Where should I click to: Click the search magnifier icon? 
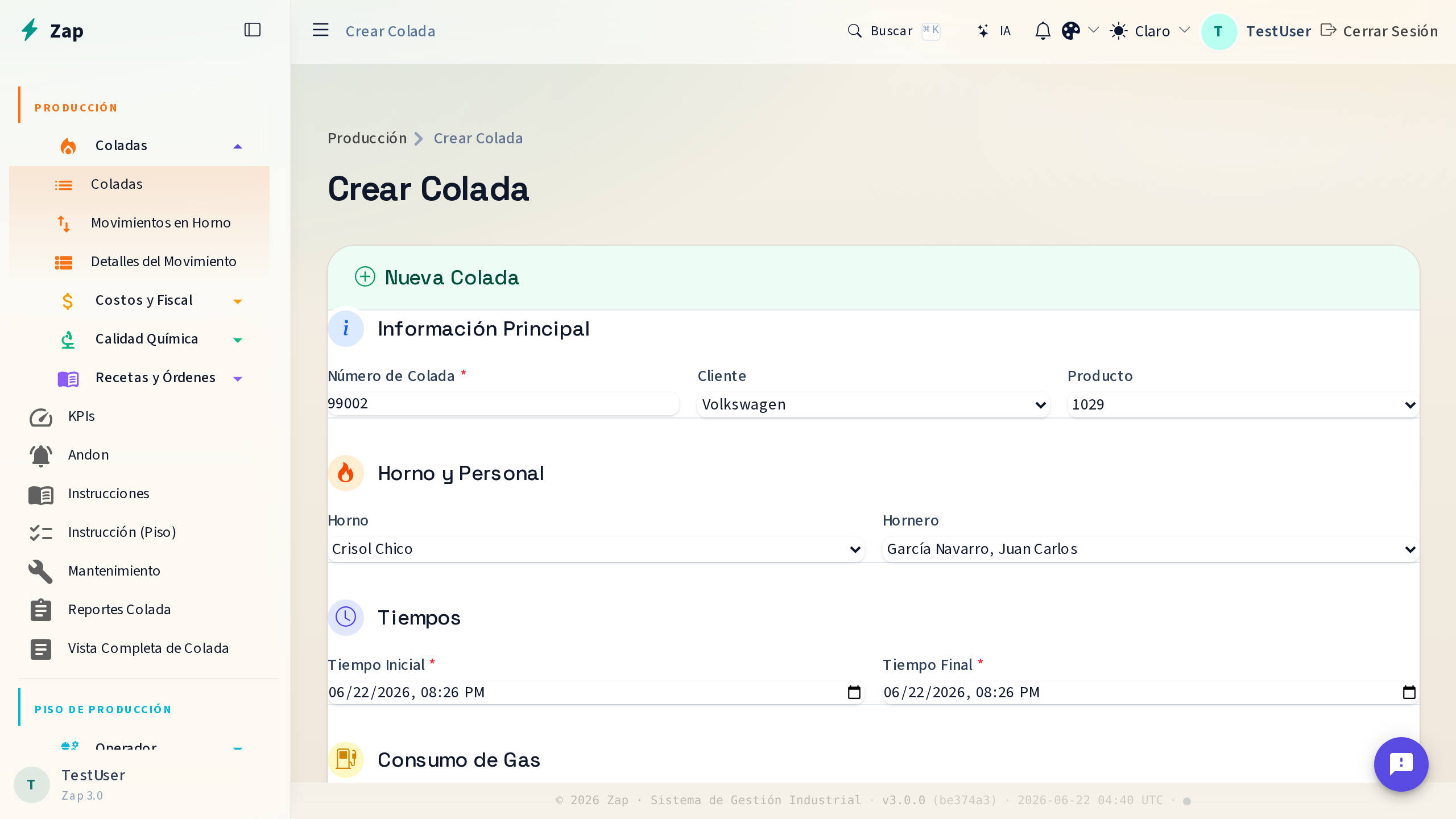click(854, 31)
